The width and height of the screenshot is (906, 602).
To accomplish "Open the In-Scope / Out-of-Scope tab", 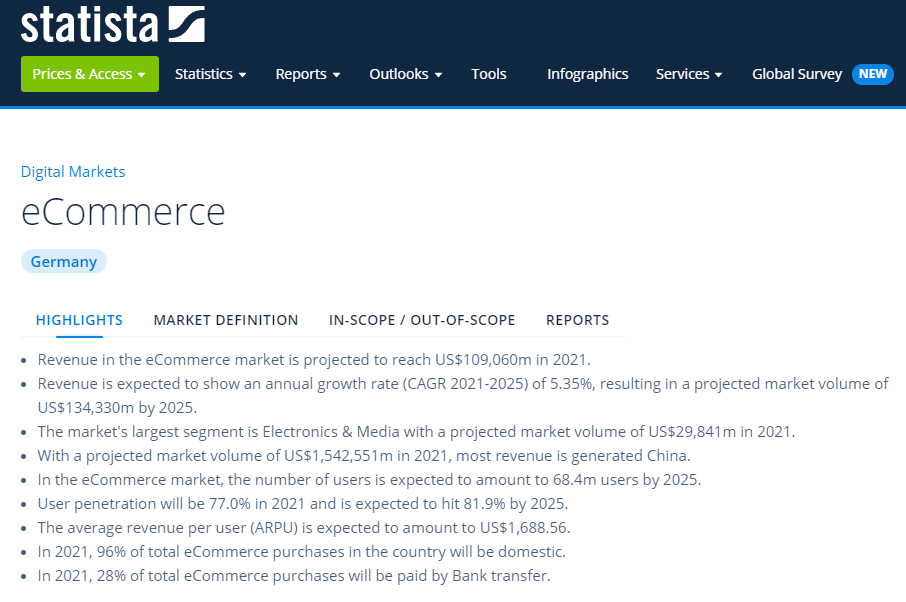I will (x=422, y=320).
